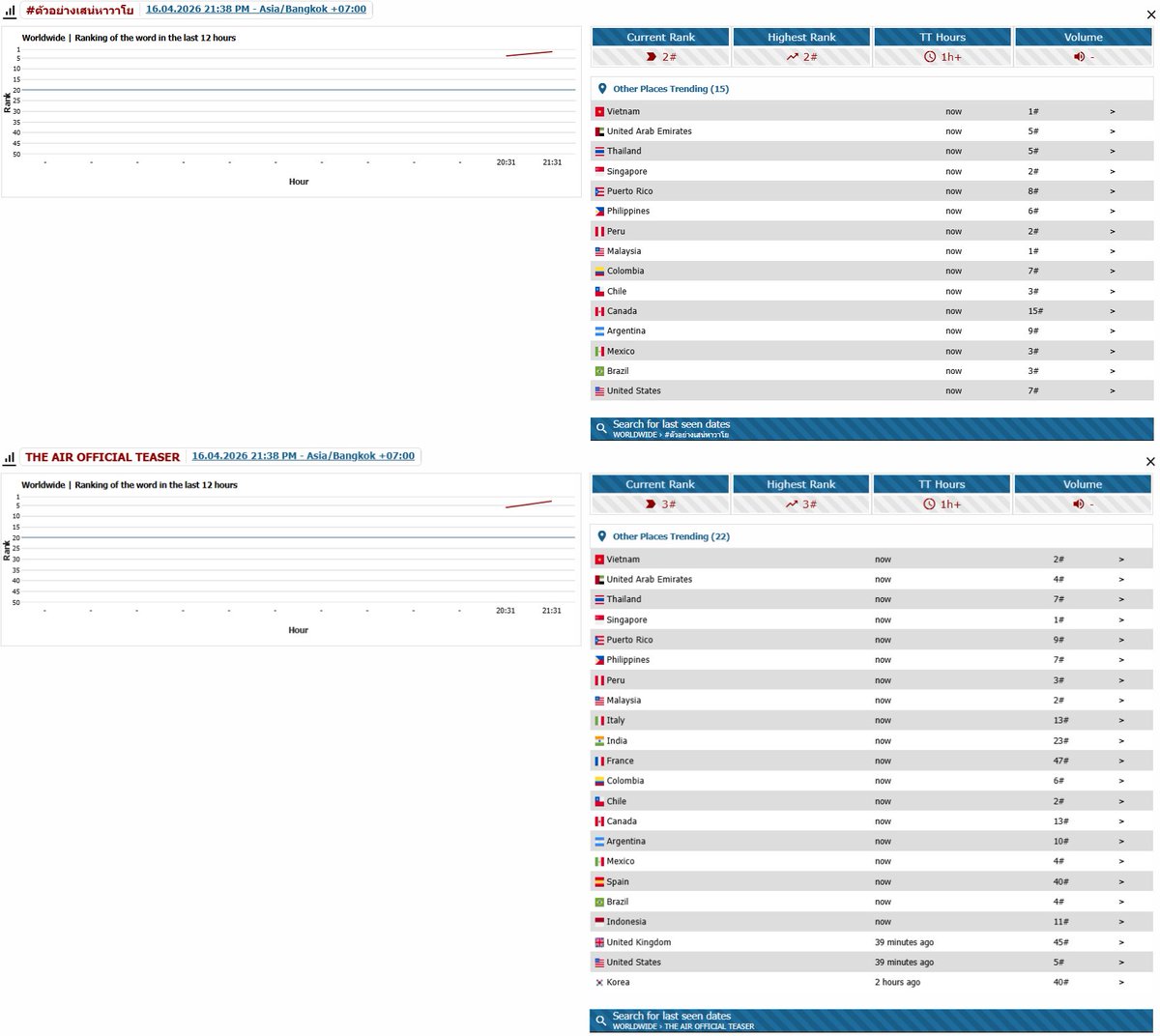Screen dimensions: 1160x1036
Task: Click the Vietnam flag in the top list
Action: coord(599,112)
